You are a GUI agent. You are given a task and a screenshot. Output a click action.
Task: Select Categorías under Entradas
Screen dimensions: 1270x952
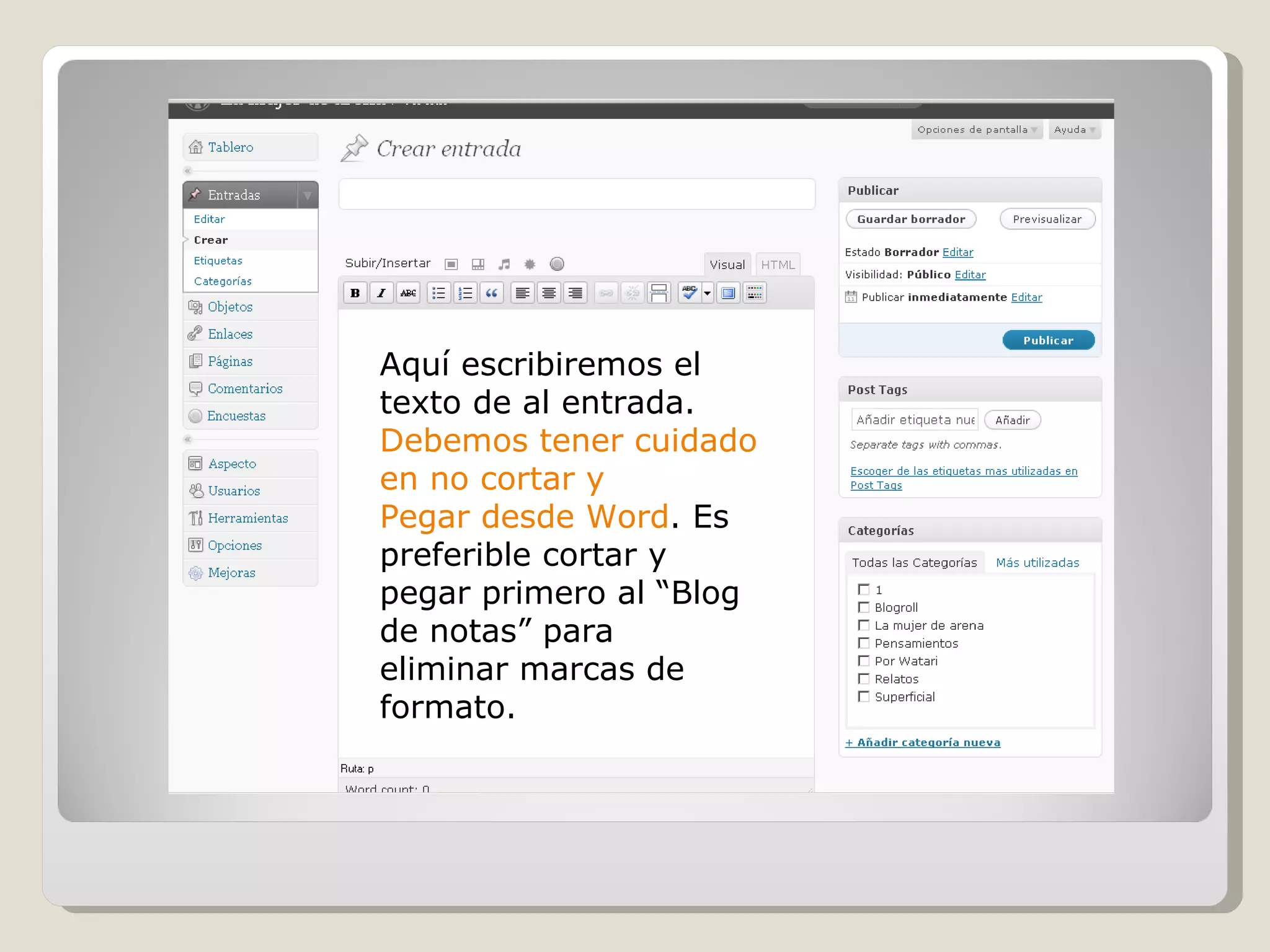[223, 281]
